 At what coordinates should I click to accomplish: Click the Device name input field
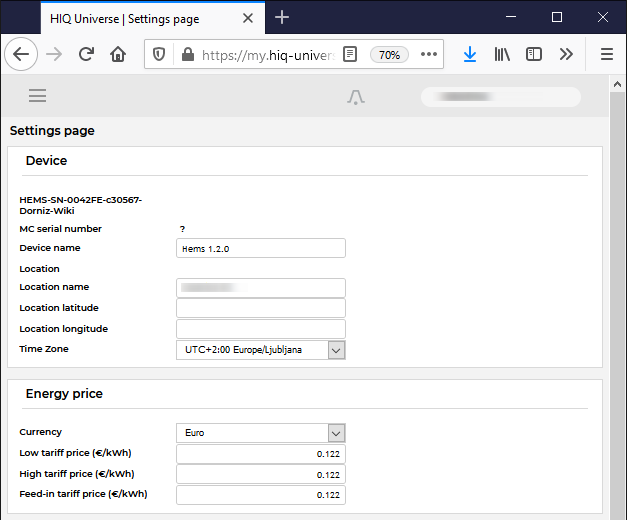pos(260,248)
